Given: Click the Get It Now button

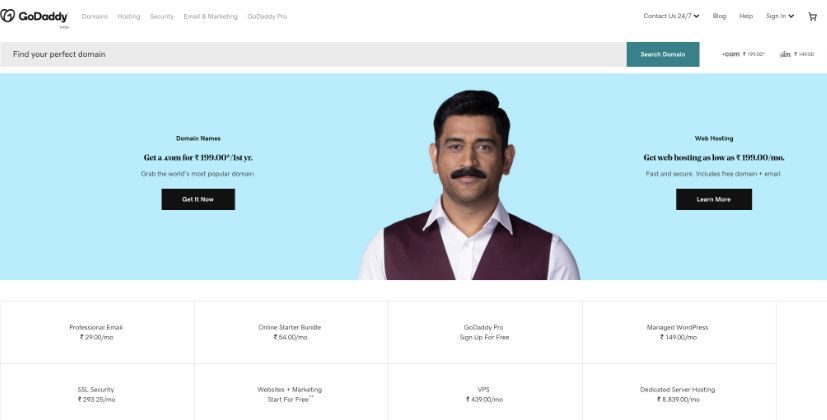Looking at the screenshot, I should [x=198, y=199].
